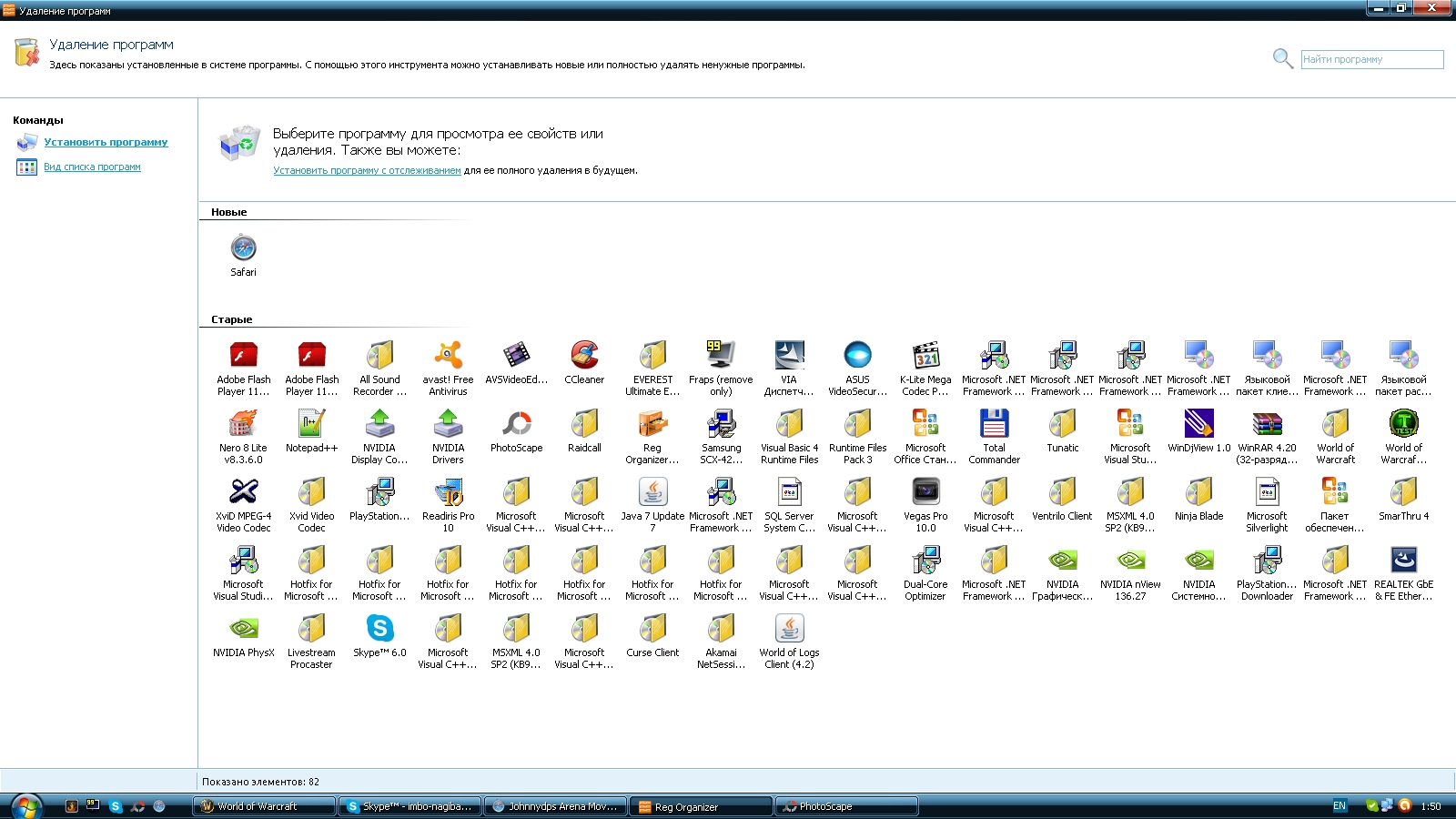Select REALTEK GbE & FE Ethernet icon
This screenshot has height=819, width=1456.
1403,560
